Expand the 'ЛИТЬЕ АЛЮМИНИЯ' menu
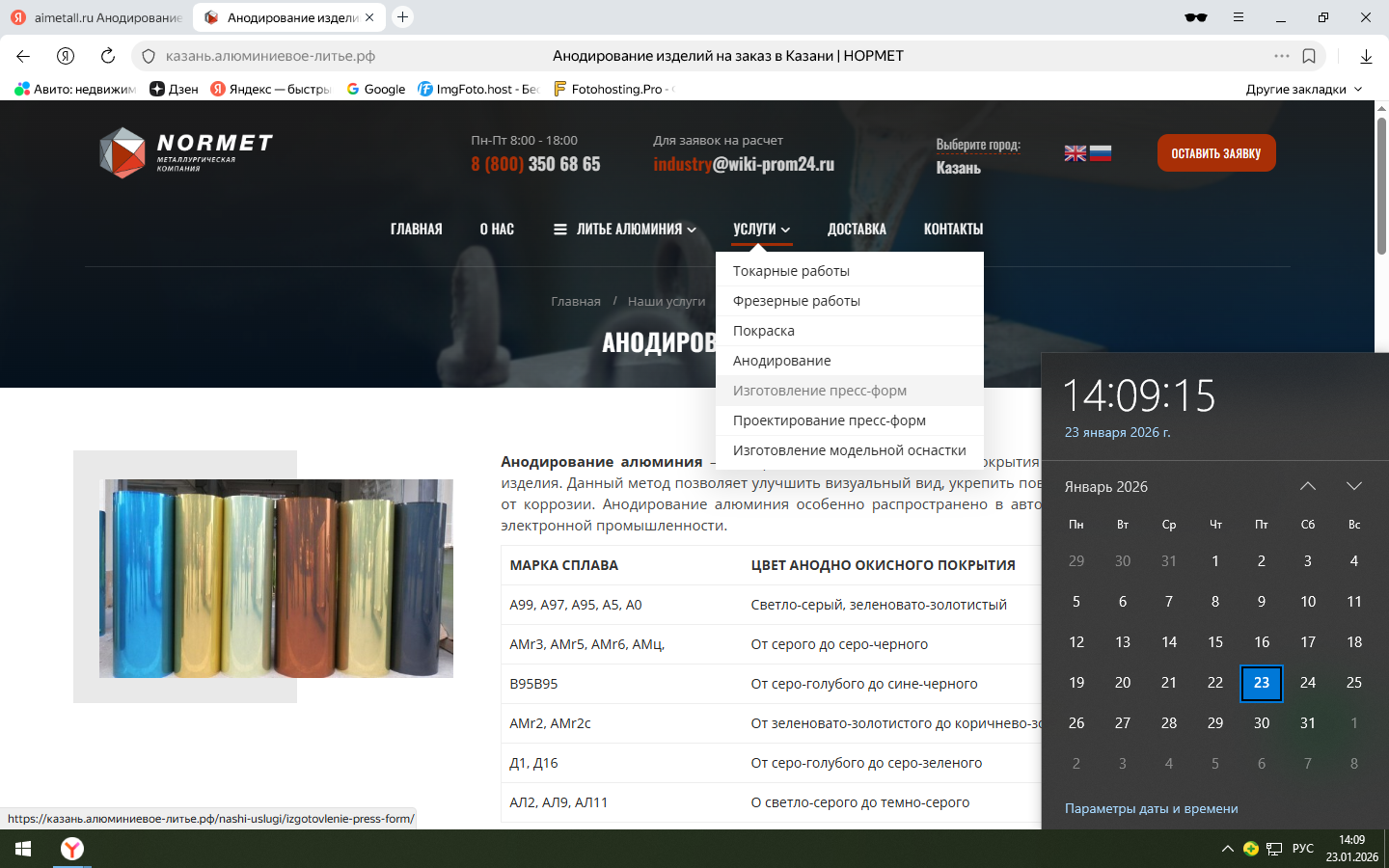Image resolution: width=1389 pixels, height=868 pixels. tap(625, 230)
